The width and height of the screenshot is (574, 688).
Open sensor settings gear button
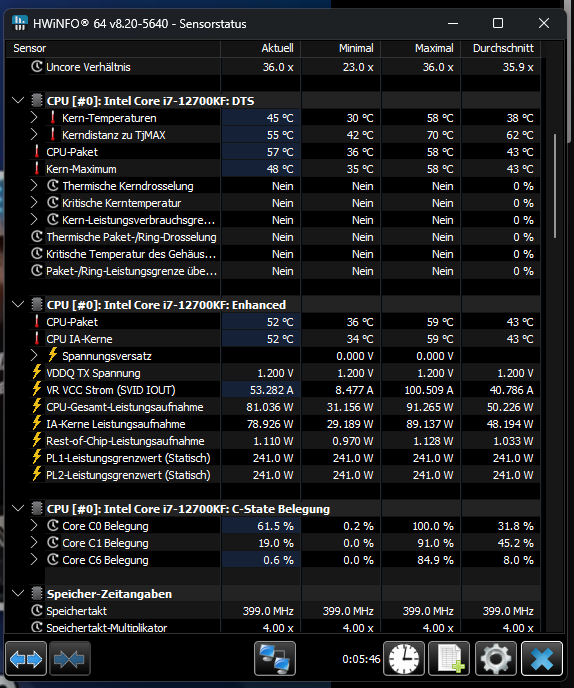click(495, 659)
